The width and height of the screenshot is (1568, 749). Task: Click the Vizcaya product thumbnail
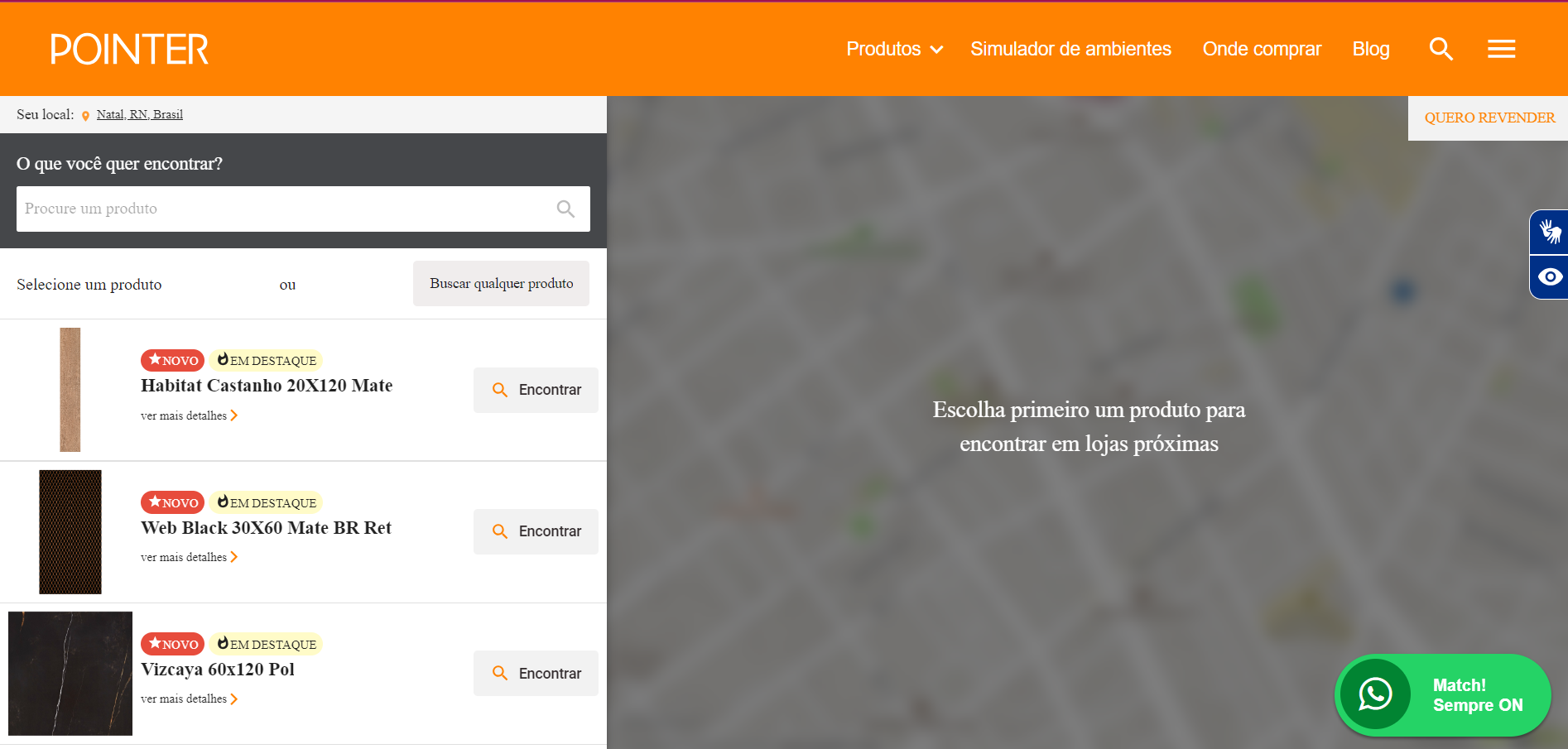(x=70, y=674)
